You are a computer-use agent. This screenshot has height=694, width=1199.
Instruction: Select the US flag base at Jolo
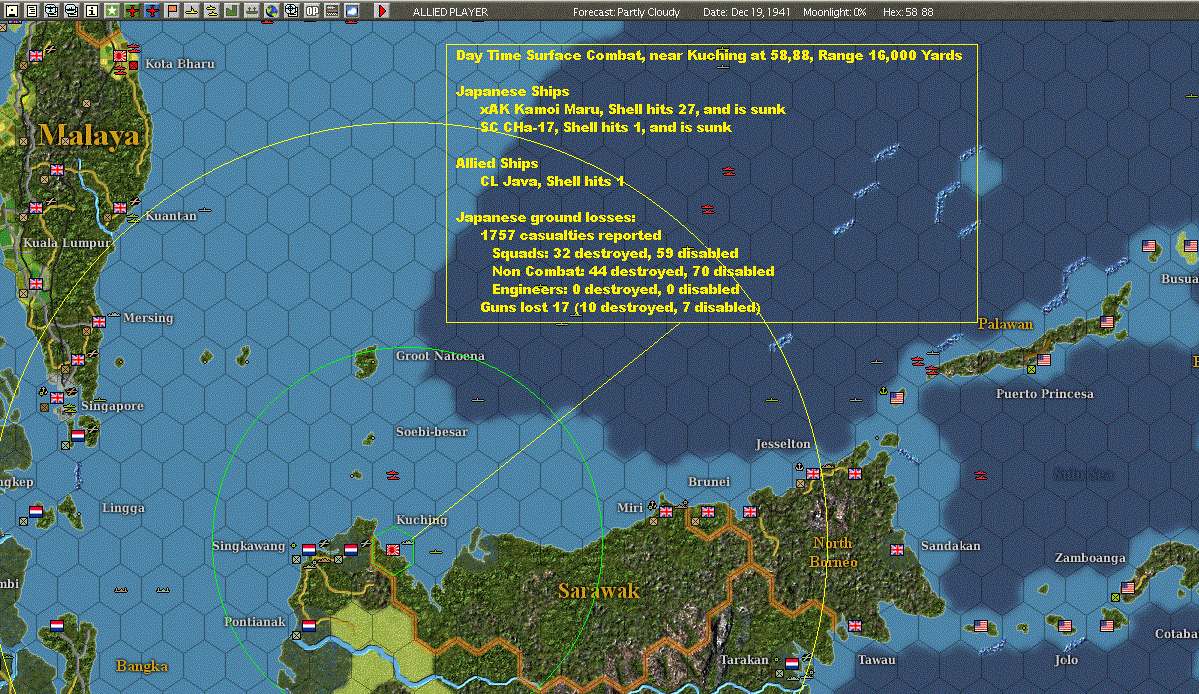point(1065,625)
